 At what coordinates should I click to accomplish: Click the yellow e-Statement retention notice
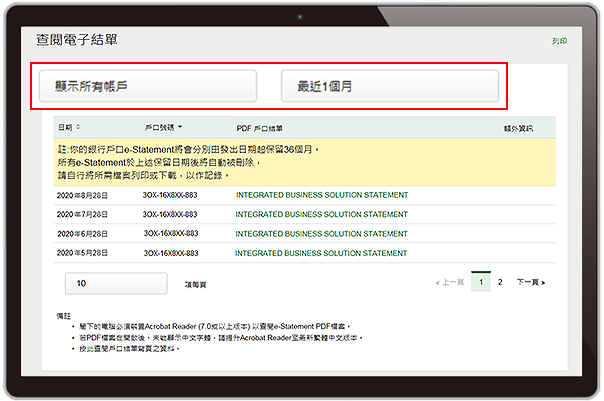(305, 162)
